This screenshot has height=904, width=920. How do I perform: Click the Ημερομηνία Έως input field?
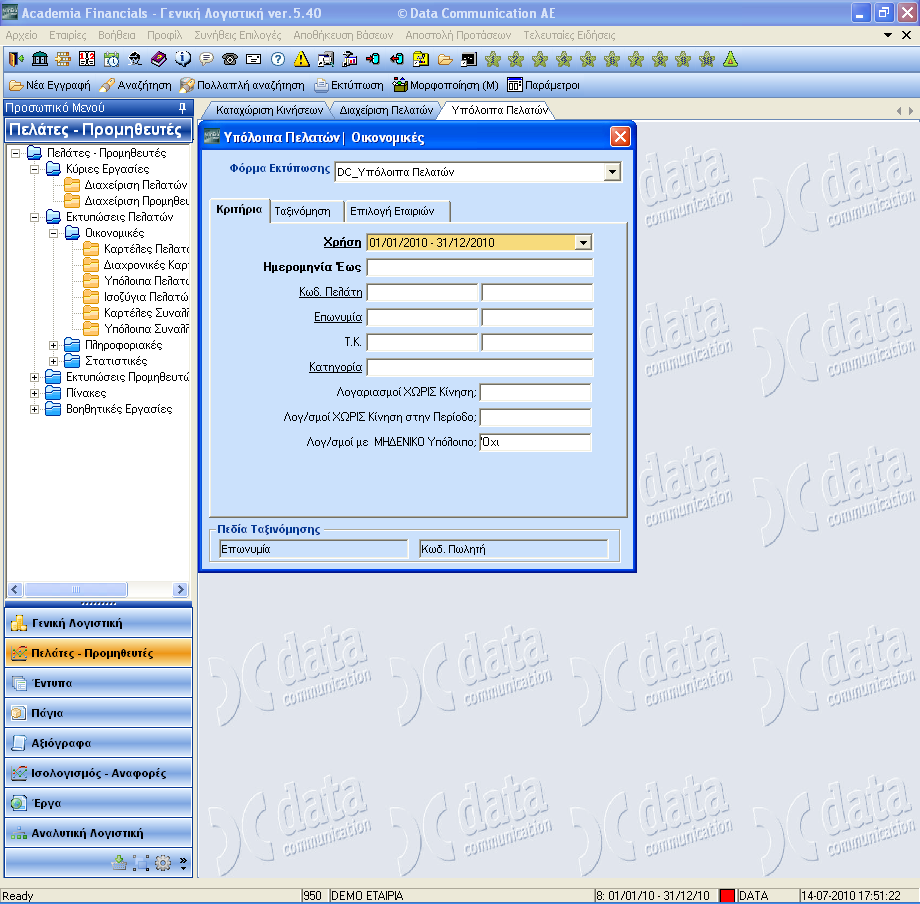[479, 268]
